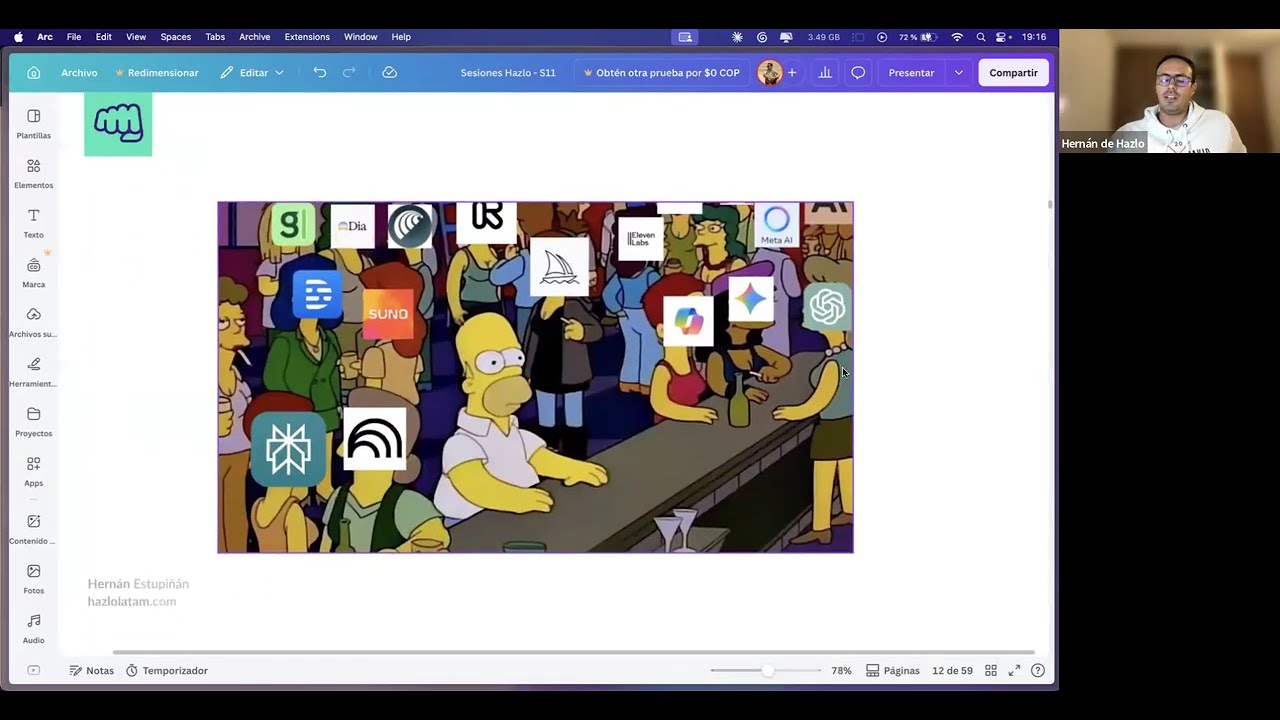Open the Tabs menu
The width and height of the screenshot is (1280, 720).
click(x=215, y=37)
